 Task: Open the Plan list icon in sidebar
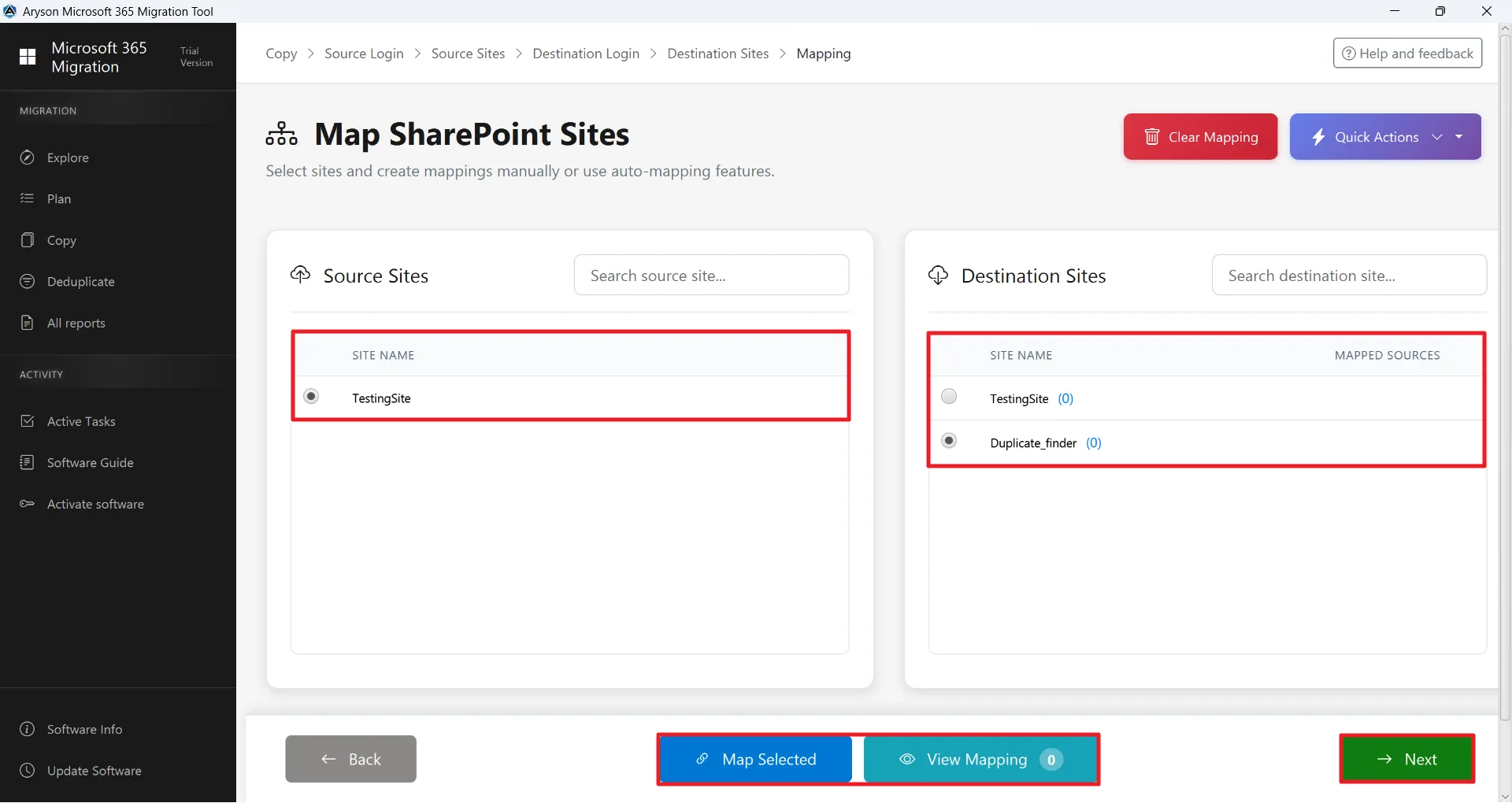(x=28, y=198)
